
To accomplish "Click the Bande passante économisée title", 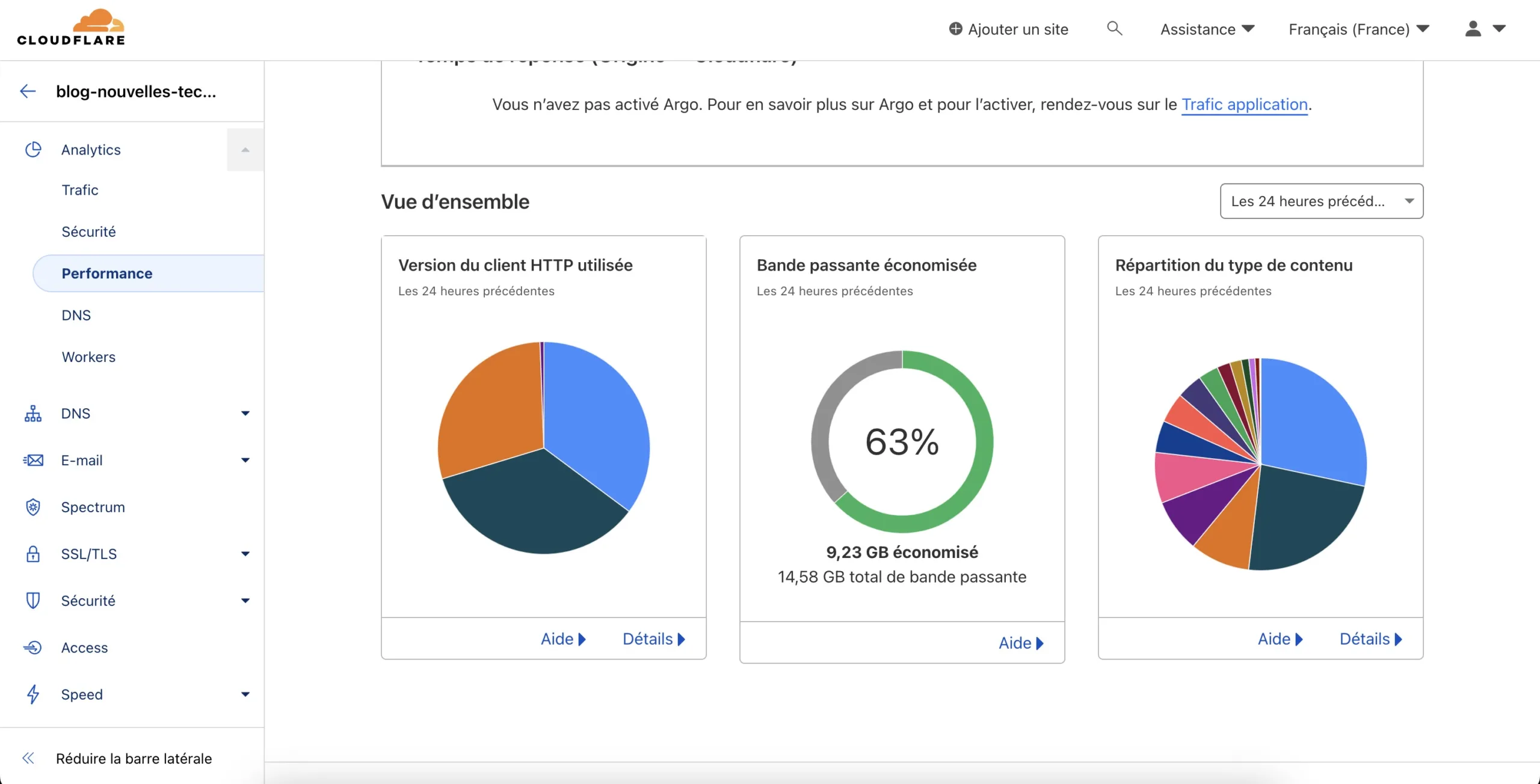I will coord(866,265).
